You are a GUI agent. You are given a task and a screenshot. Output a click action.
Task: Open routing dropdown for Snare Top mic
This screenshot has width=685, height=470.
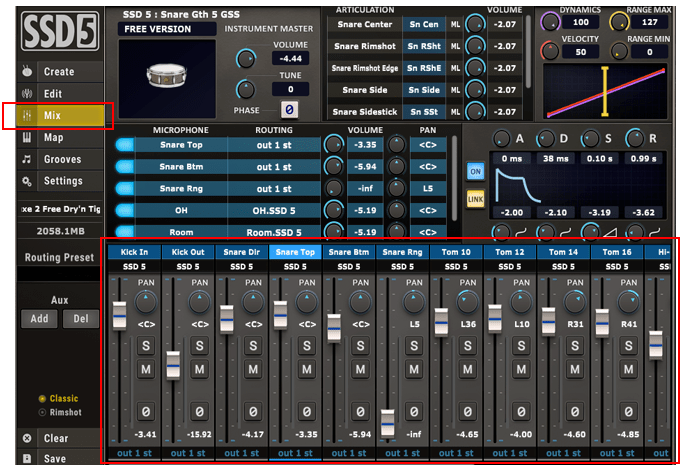coord(274,145)
